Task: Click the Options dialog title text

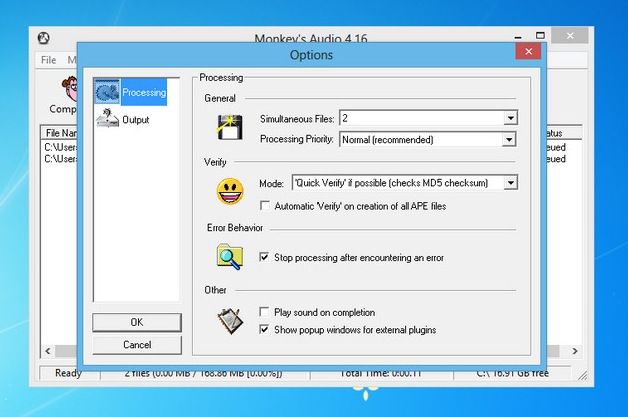Action: click(311, 55)
